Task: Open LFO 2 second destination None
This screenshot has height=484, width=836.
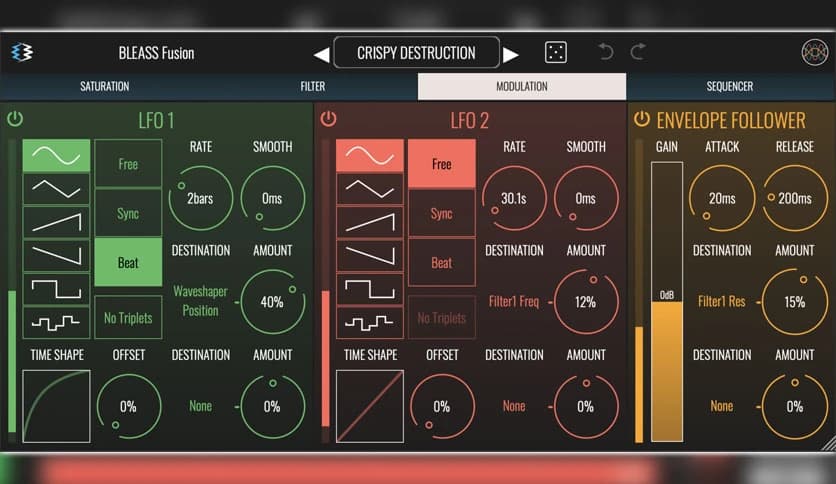Action: [514, 406]
